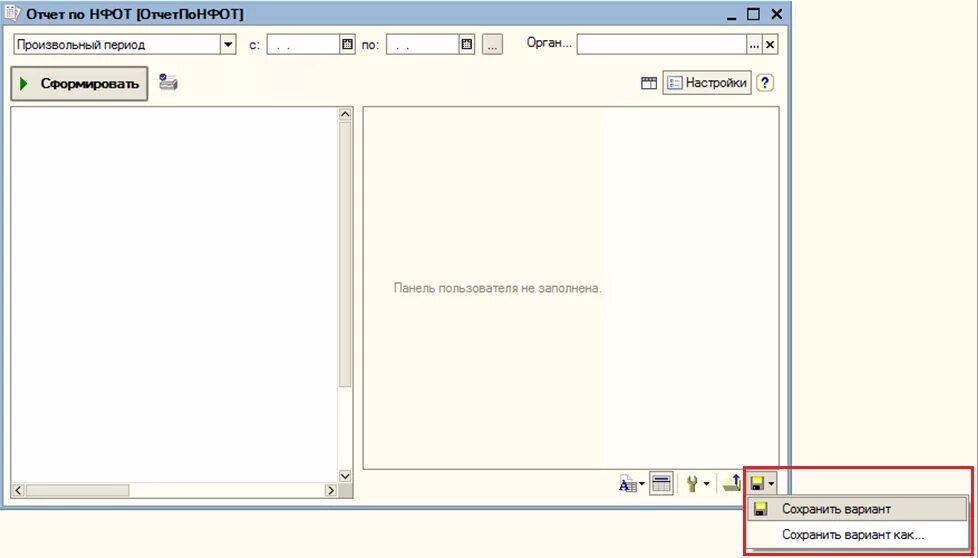Screen dimensions: 978x558
Task: Click the load variant folder icon with arrow
Action: coord(732,483)
